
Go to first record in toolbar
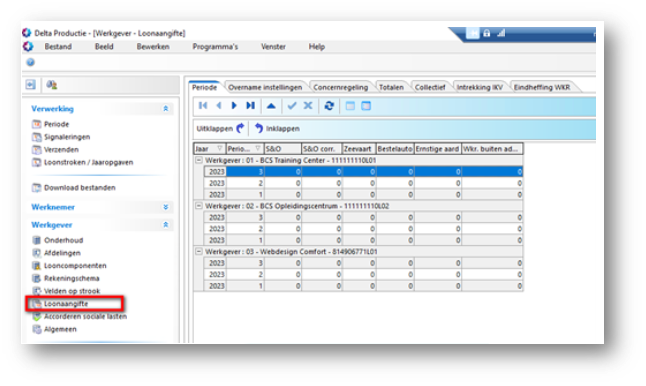coord(203,106)
